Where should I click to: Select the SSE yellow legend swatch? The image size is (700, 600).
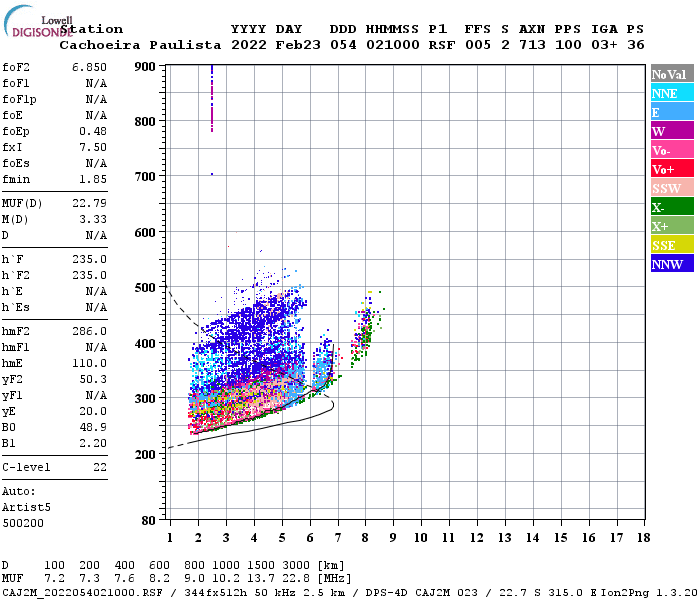pos(672,245)
